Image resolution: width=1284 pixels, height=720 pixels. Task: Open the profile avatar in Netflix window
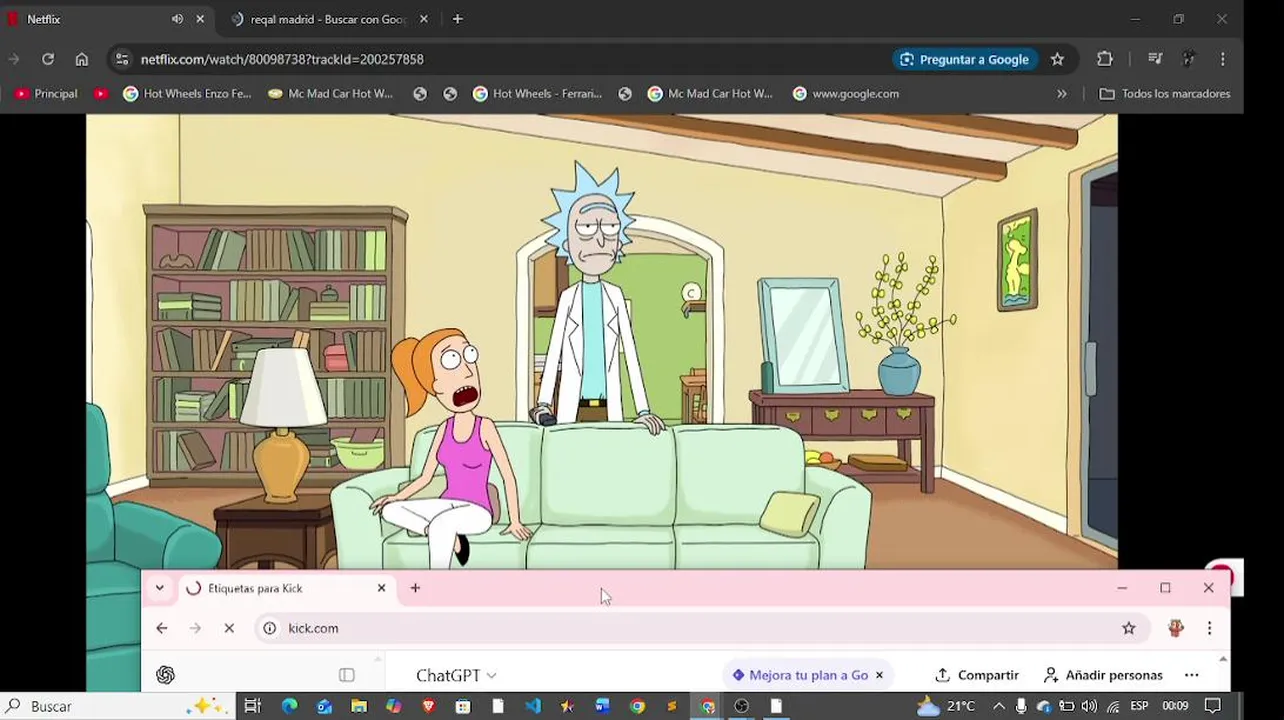point(1189,59)
